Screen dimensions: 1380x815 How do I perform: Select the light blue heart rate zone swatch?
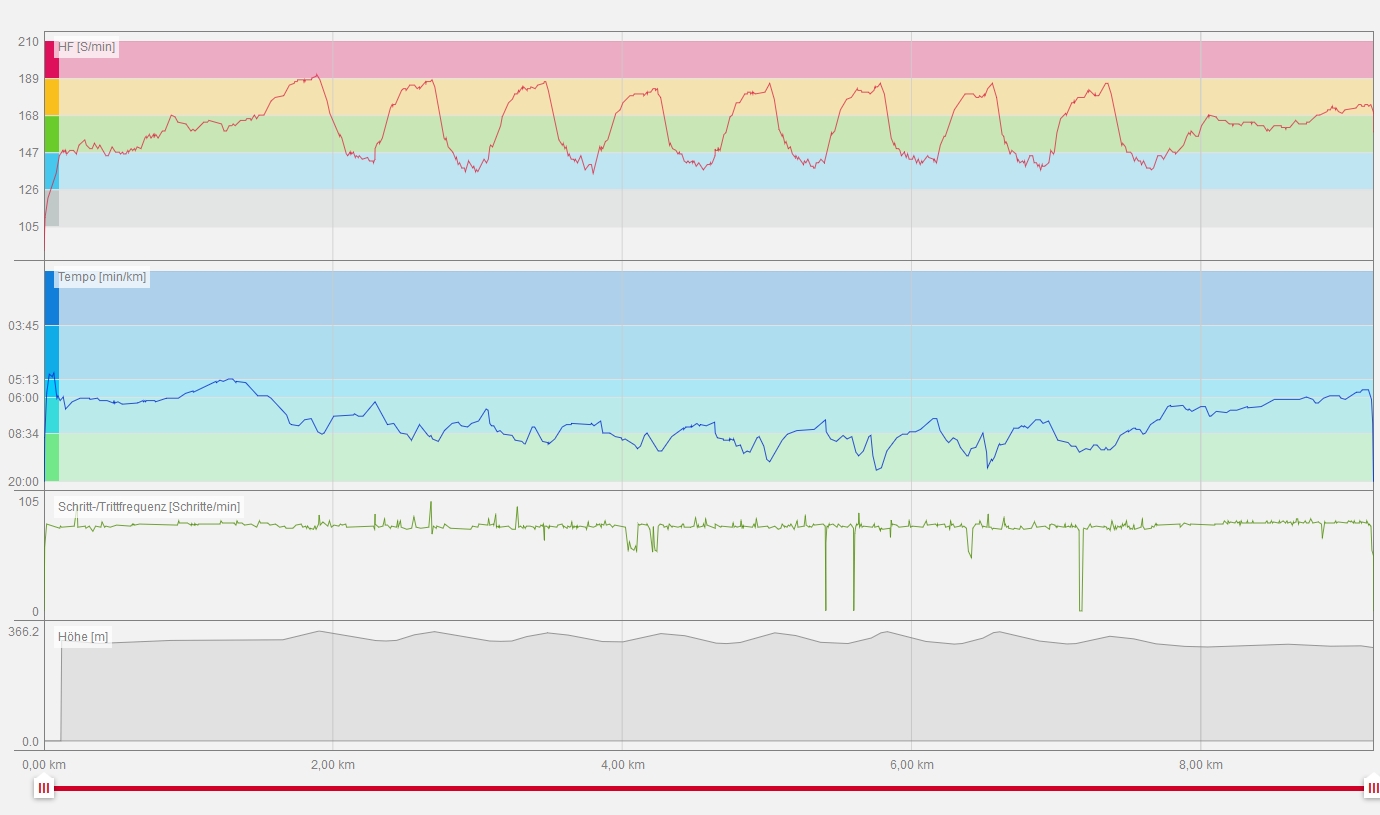(51, 171)
